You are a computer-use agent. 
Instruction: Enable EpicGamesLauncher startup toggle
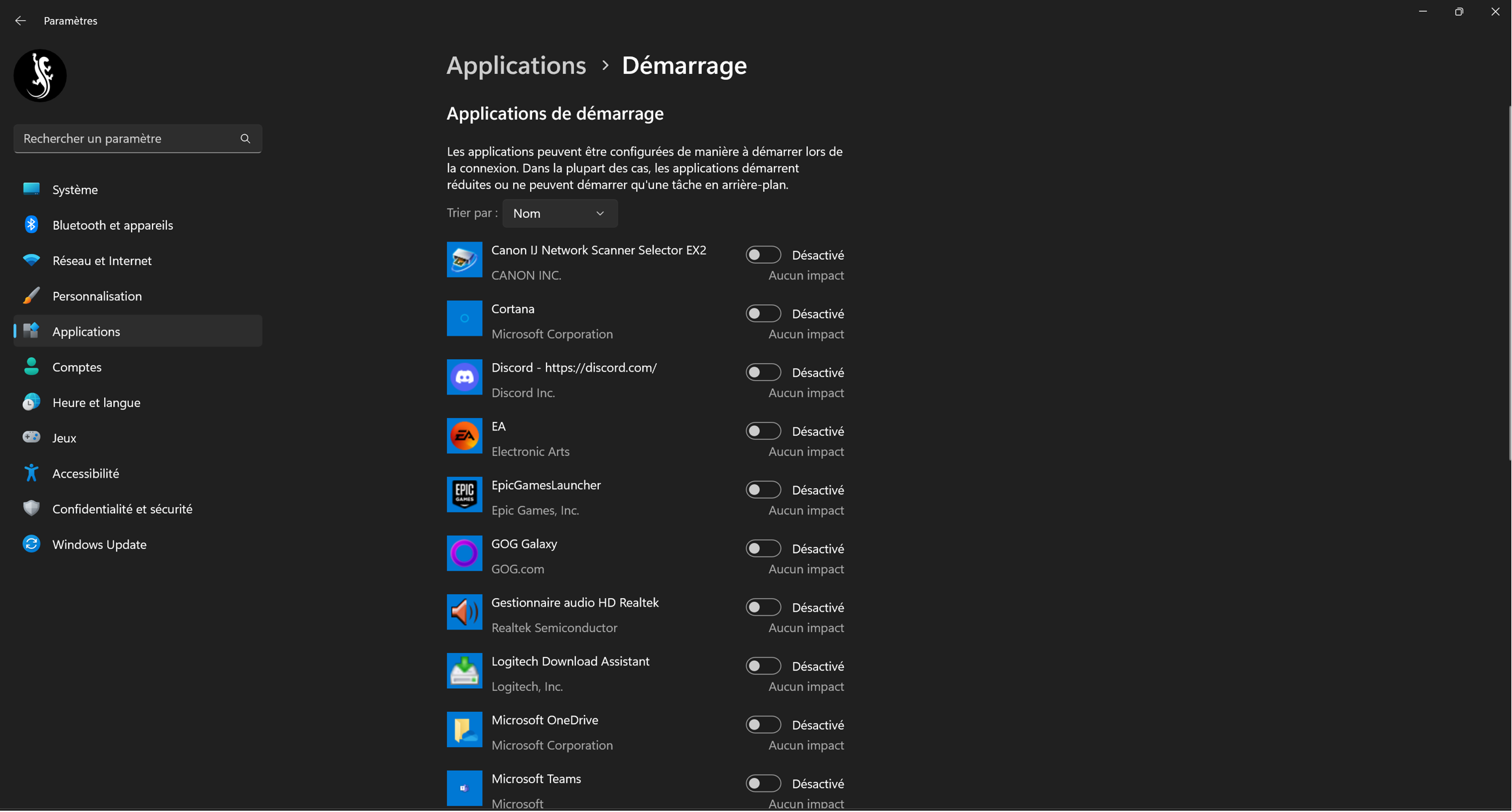(x=763, y=490)
